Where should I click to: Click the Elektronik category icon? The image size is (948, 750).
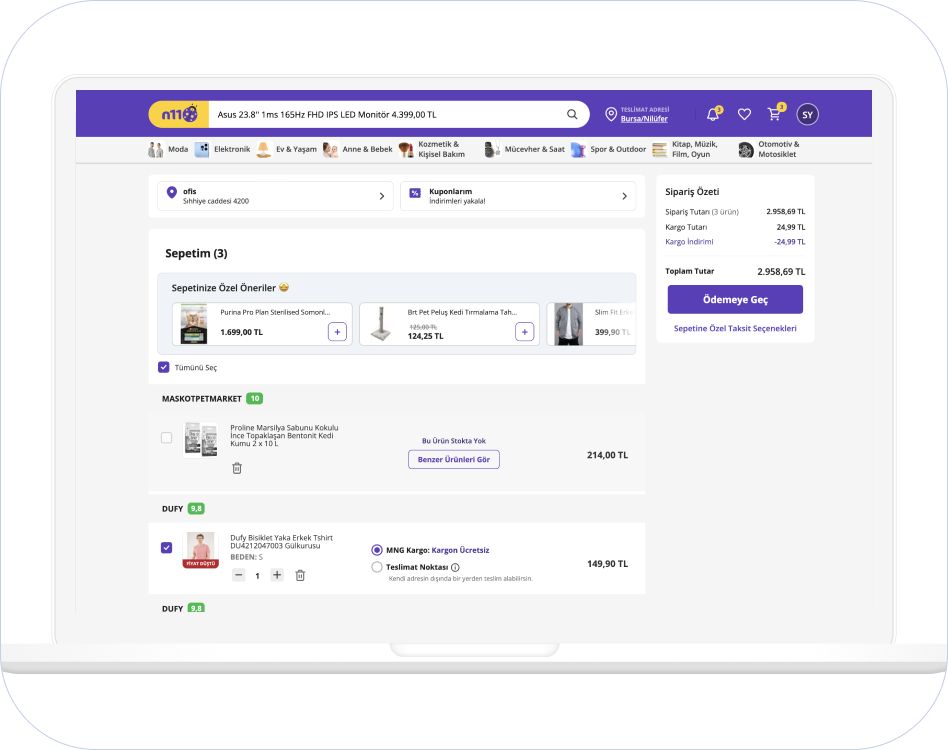pyautogui.click(x=202, y=149)
